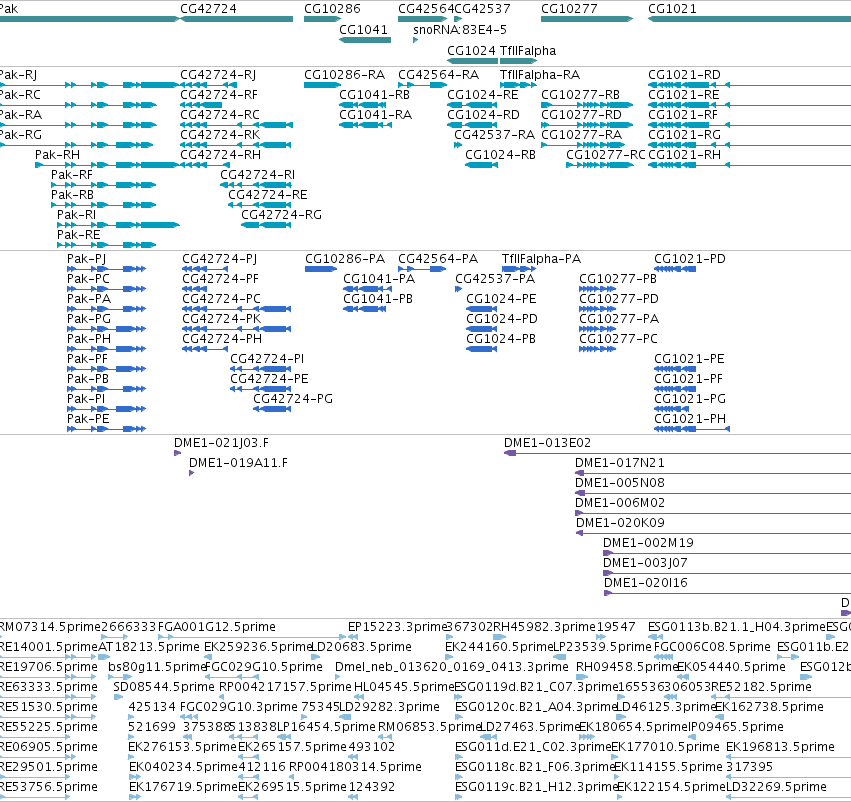Select protein CG1024-PD
The image size is (851, 802).
pos(481,329)
